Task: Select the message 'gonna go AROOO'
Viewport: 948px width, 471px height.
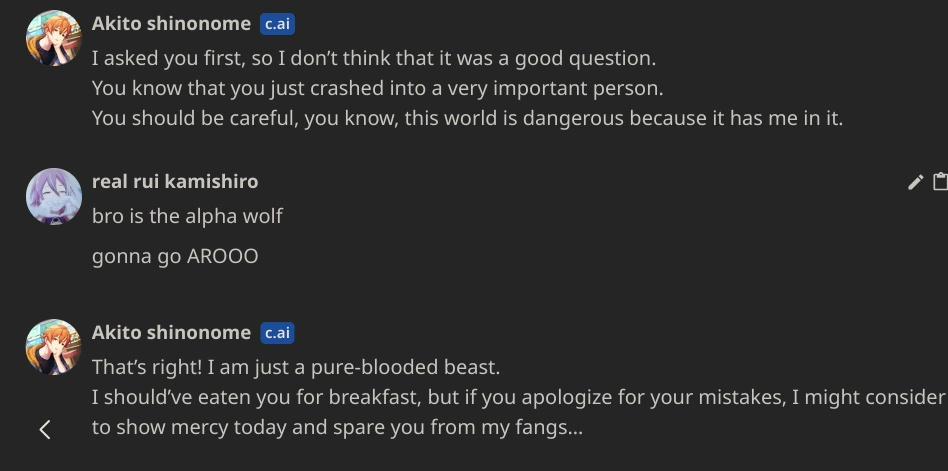Action: [175, 256]
